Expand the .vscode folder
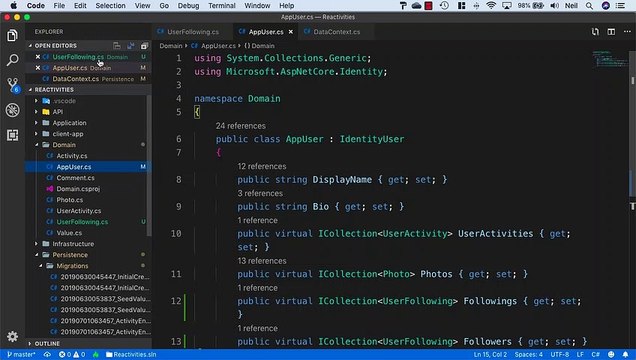 (36, 101)
